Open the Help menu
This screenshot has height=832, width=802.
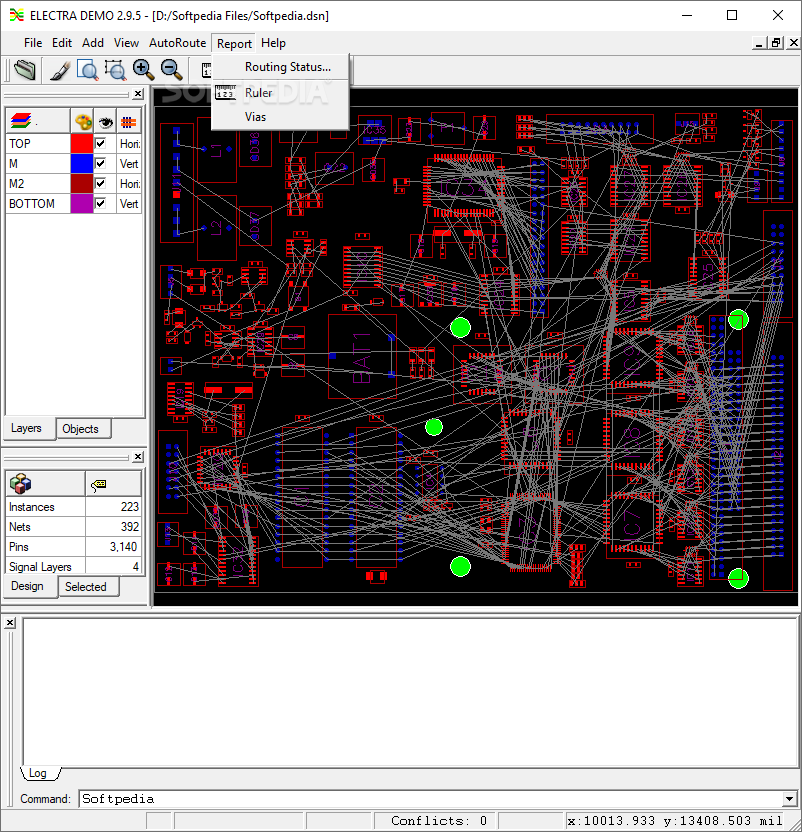(x=273, y=43)
